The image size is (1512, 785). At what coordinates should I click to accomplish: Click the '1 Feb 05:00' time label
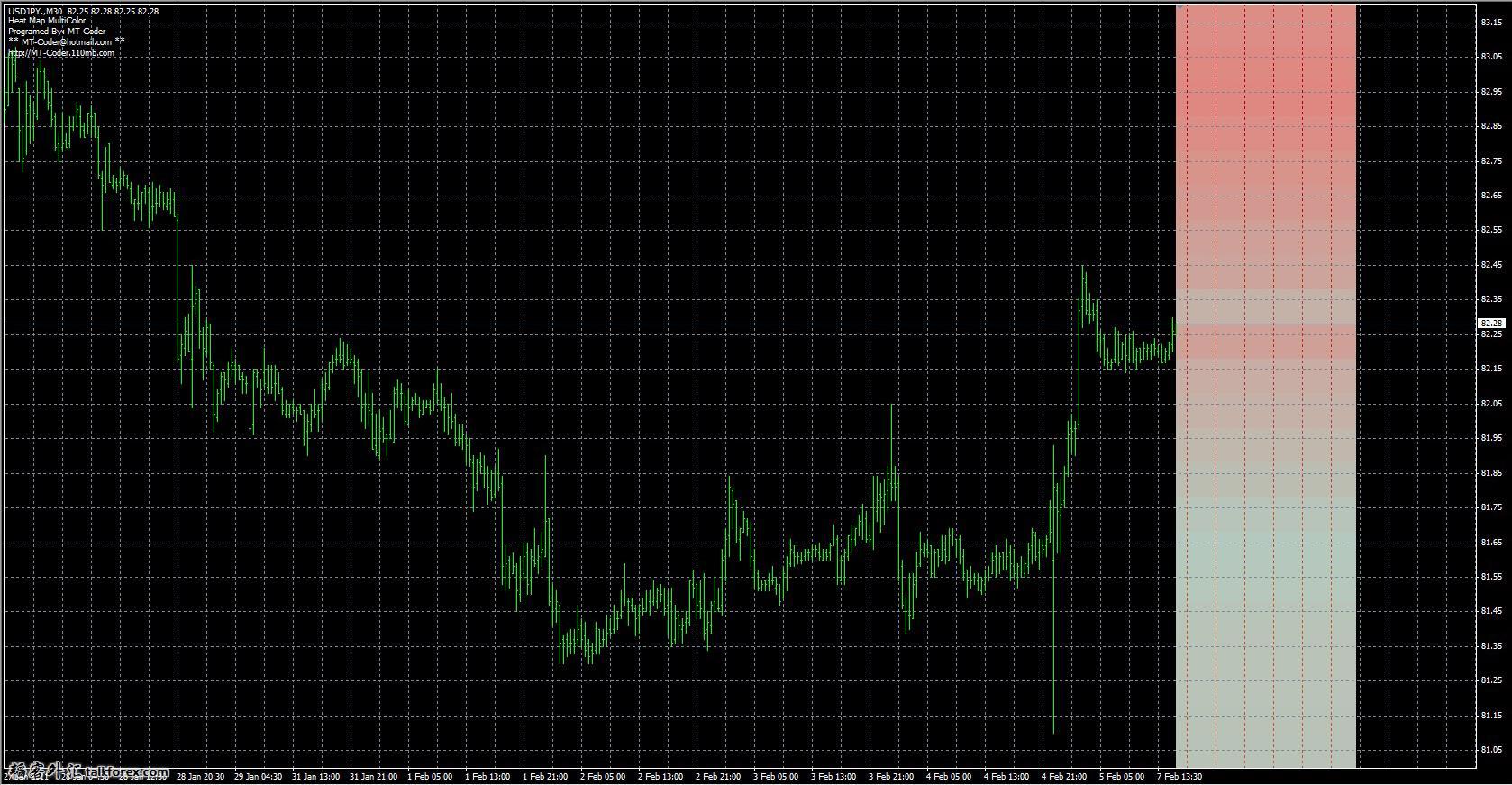(x=430, y=776)
